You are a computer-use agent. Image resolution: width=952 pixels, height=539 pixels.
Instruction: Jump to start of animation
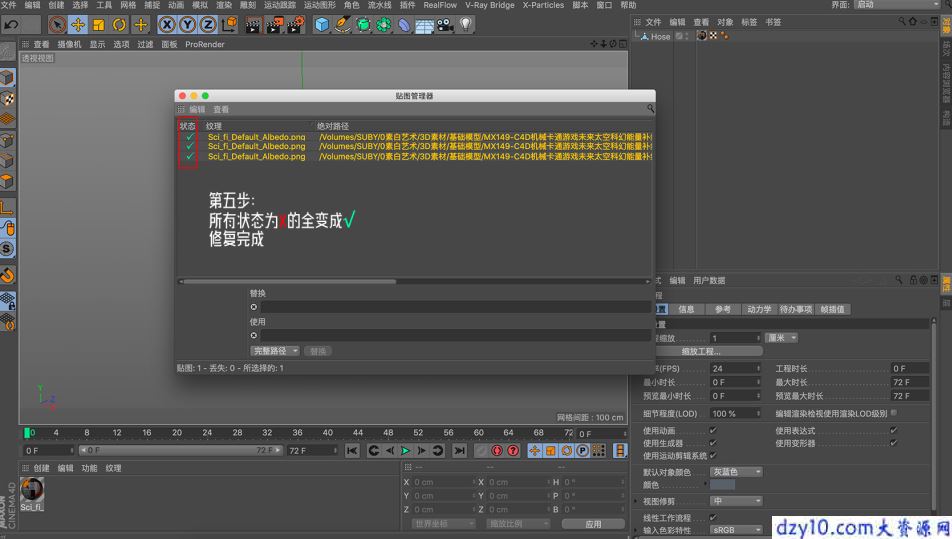[x=352, y=450]
